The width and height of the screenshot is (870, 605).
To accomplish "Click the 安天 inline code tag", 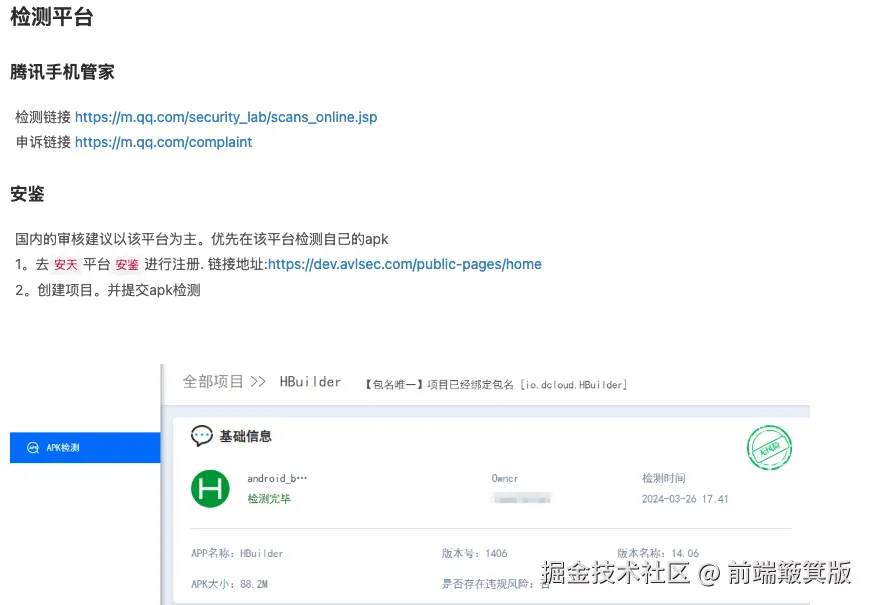I will (65, 265).
